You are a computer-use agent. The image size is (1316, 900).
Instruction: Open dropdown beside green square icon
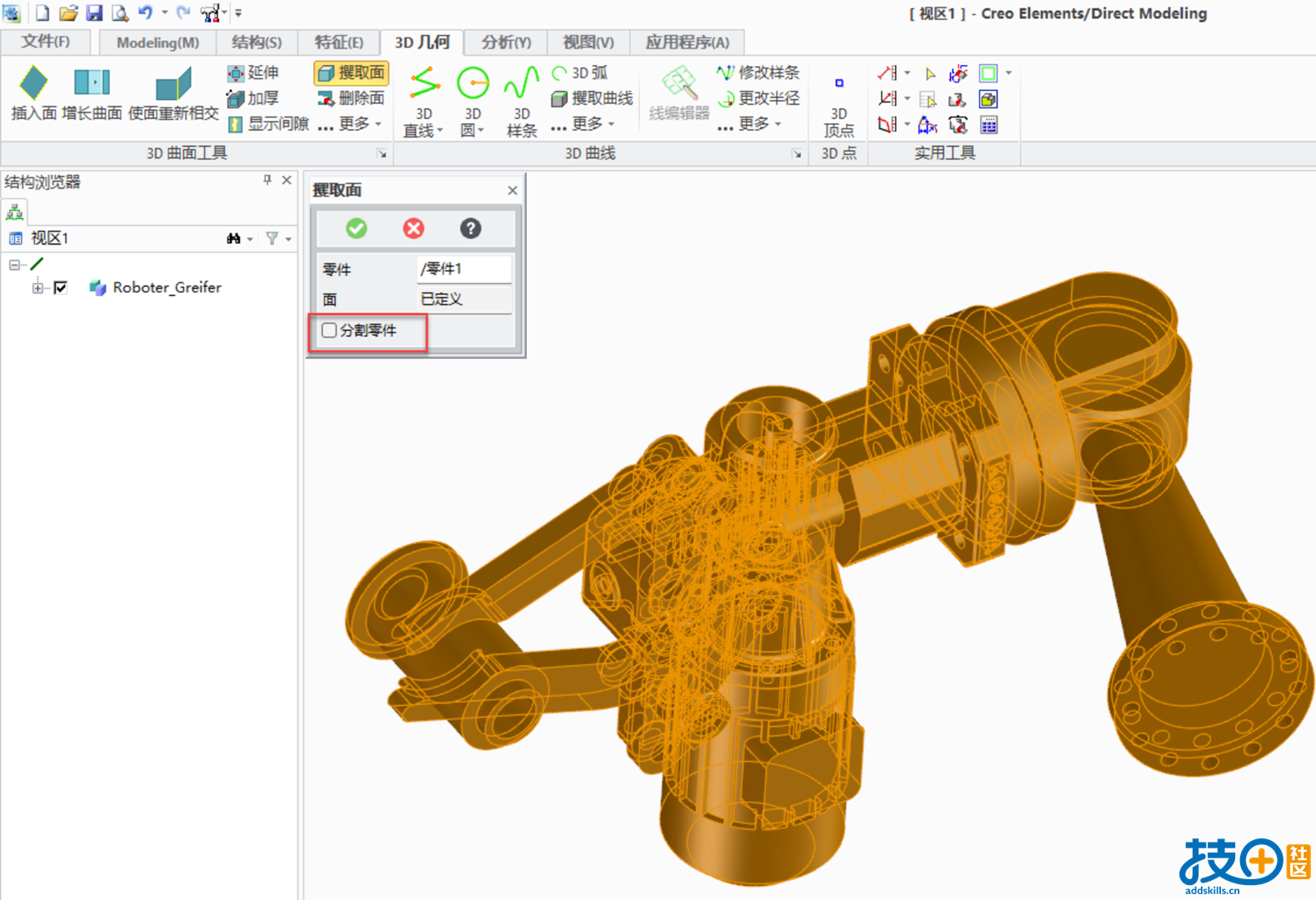coord(1008,73)
